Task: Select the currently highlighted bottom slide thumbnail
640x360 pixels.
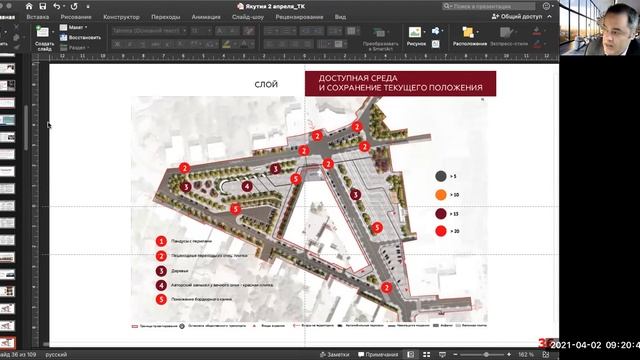Action: [7, 342]
